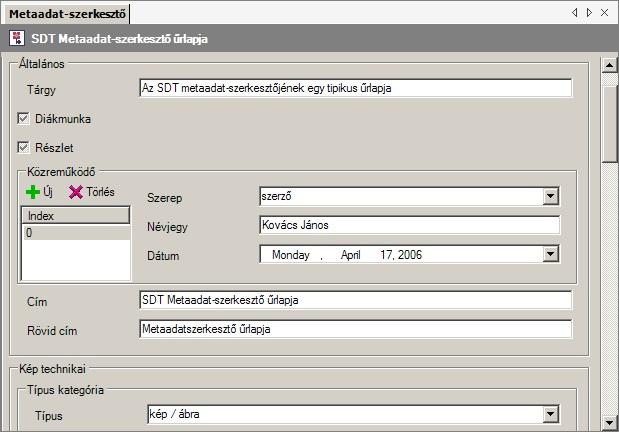This screenshot has width=619, height=432.
Task: Open the Szerep dropdown arrow
Action: [x=550, y=196]
